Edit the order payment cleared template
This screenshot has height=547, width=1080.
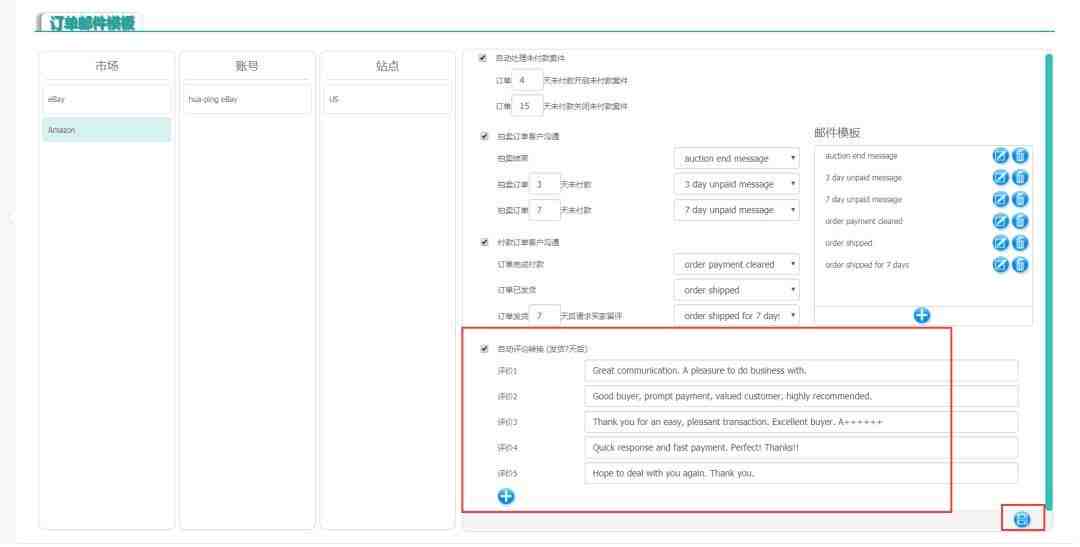point(1000,221)
